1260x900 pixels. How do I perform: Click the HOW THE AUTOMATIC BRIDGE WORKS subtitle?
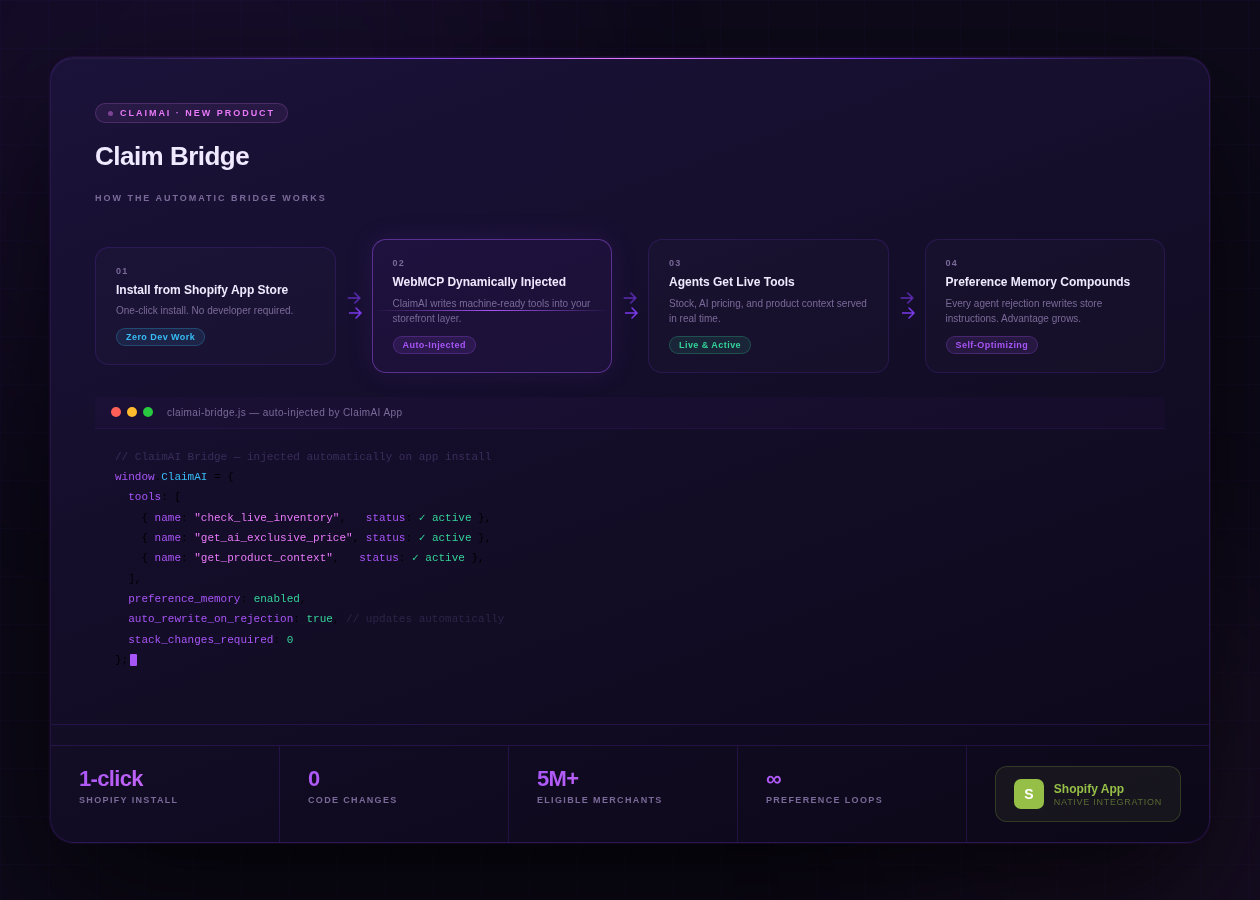(211, 198)
